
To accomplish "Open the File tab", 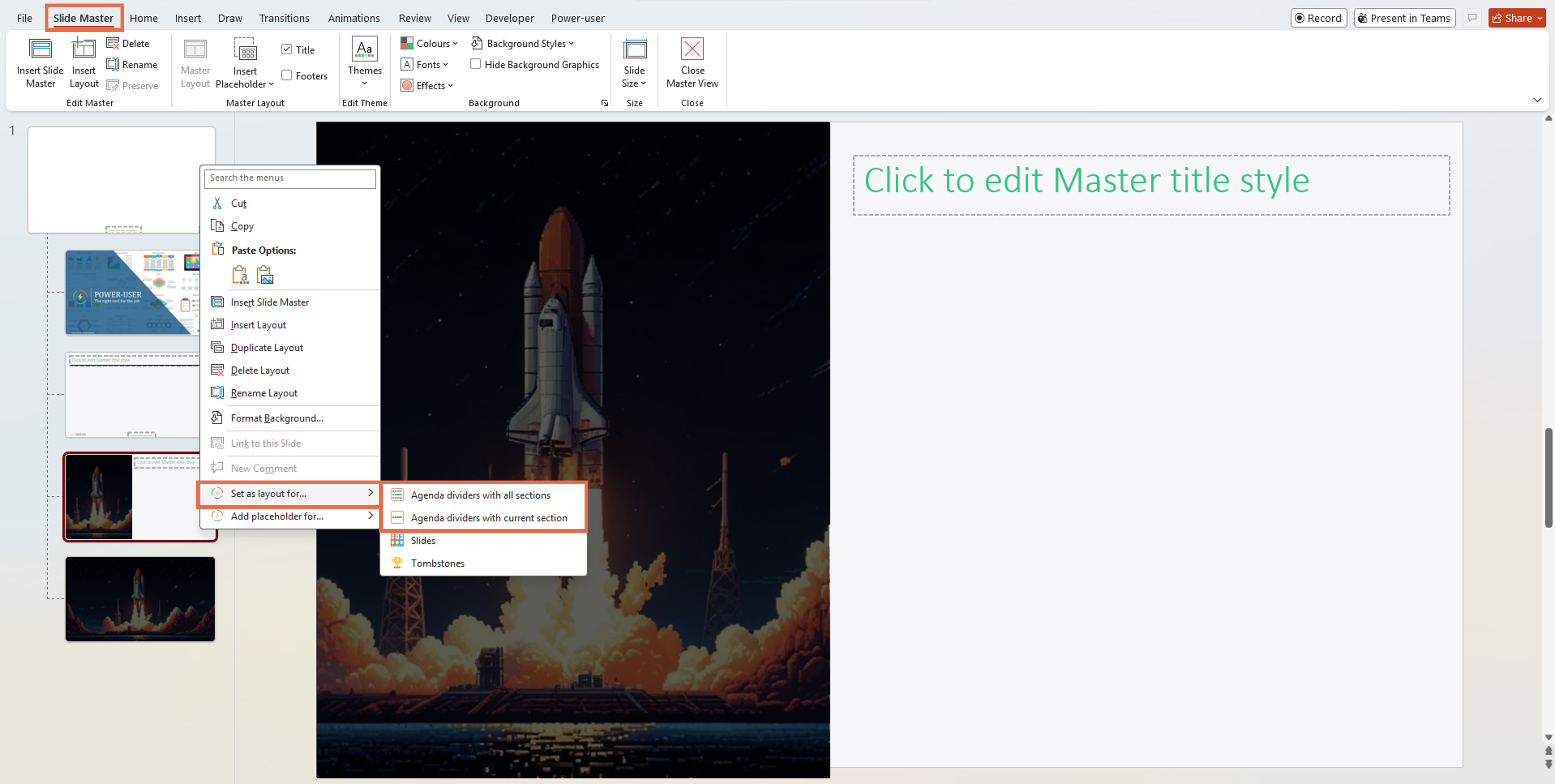I will [24, 18].
